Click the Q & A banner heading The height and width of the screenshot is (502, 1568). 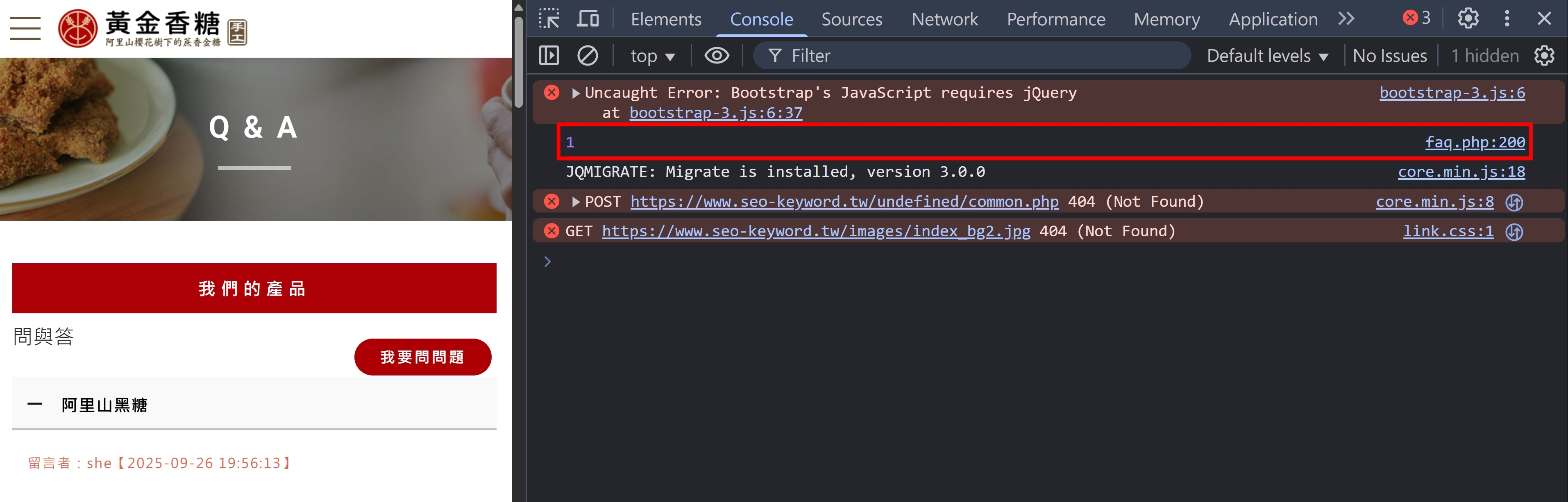pos(253,128)
